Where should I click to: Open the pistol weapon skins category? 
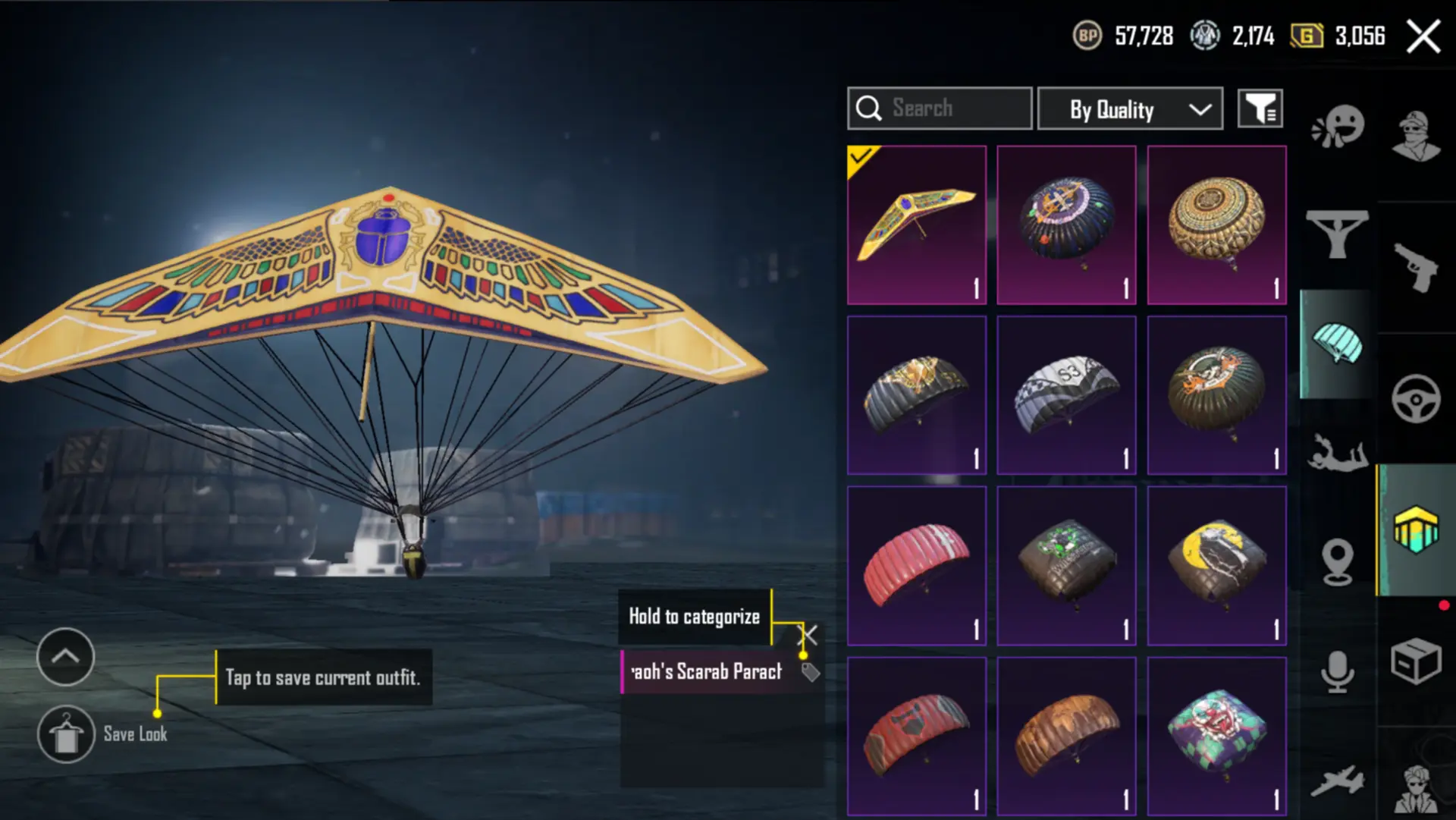1416,266
